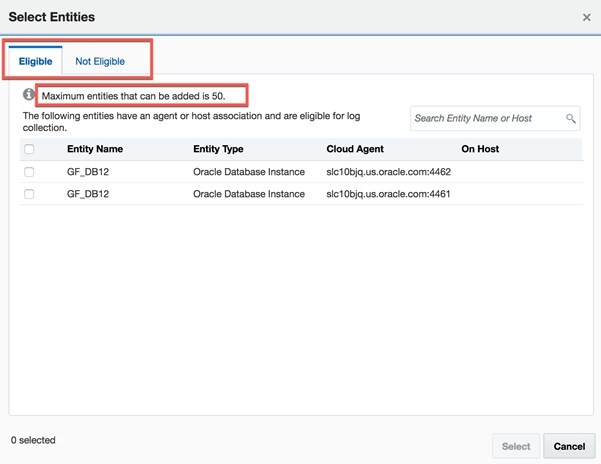Click the search magnifier icon
Screen dimensions: 601x464
[x=571, y=119]
